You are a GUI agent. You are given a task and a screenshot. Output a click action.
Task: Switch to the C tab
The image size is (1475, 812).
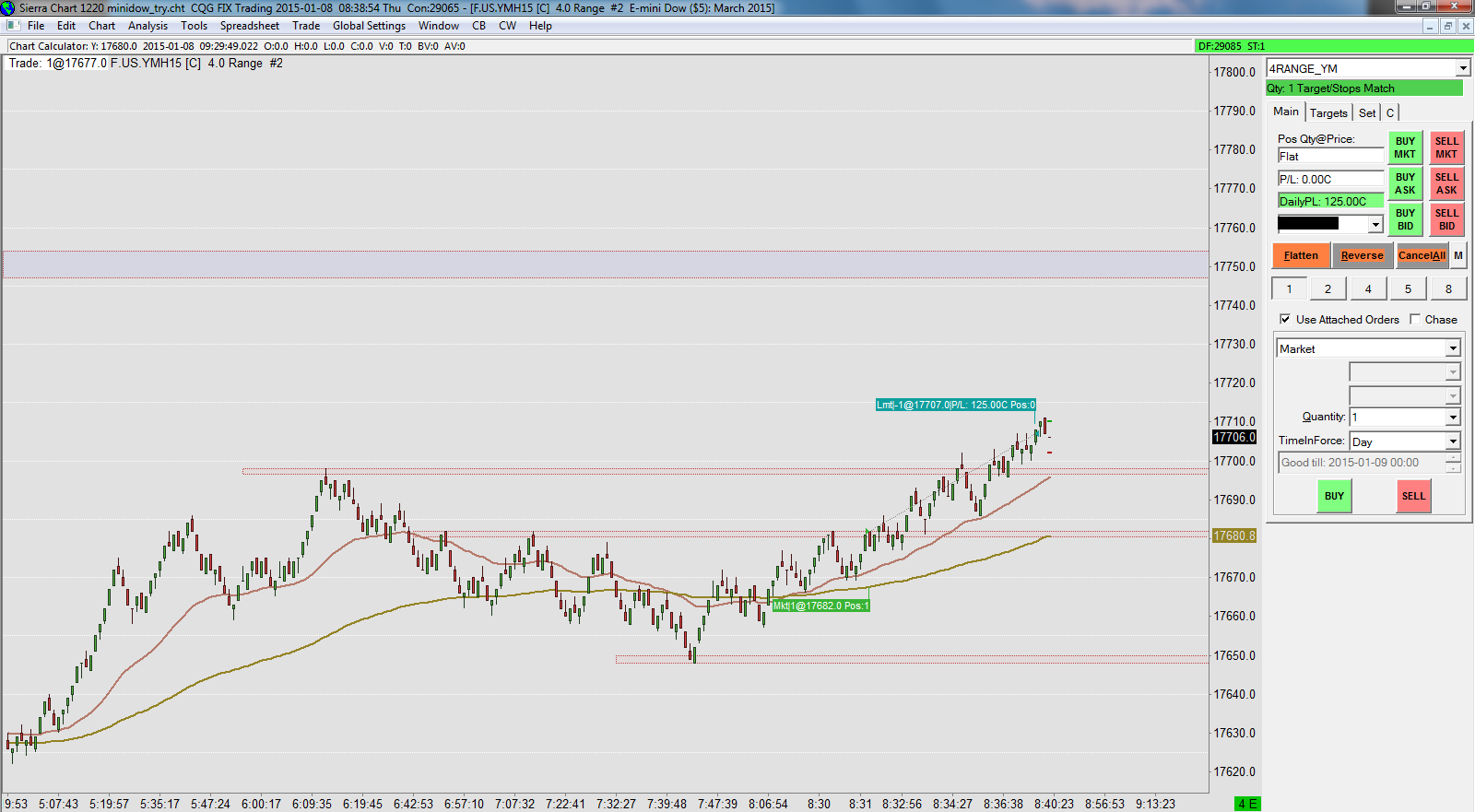click(1390, 113)
